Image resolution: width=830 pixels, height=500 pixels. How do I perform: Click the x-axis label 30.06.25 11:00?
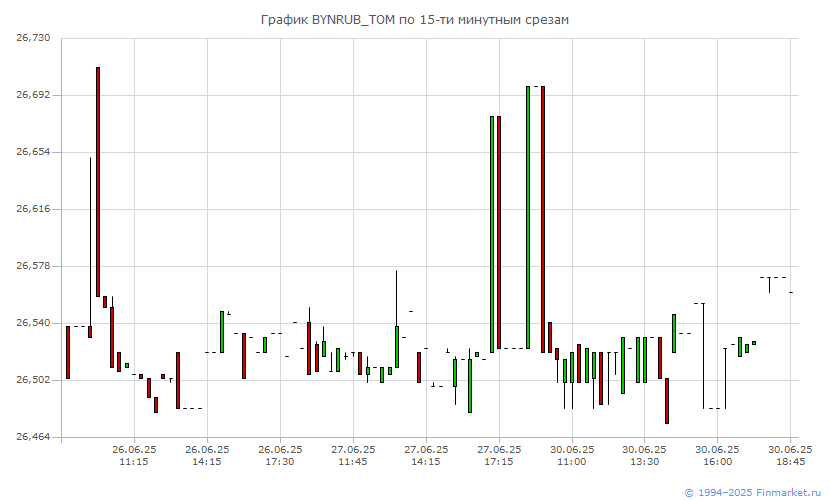pyautogui.click(x=572, y=456)
